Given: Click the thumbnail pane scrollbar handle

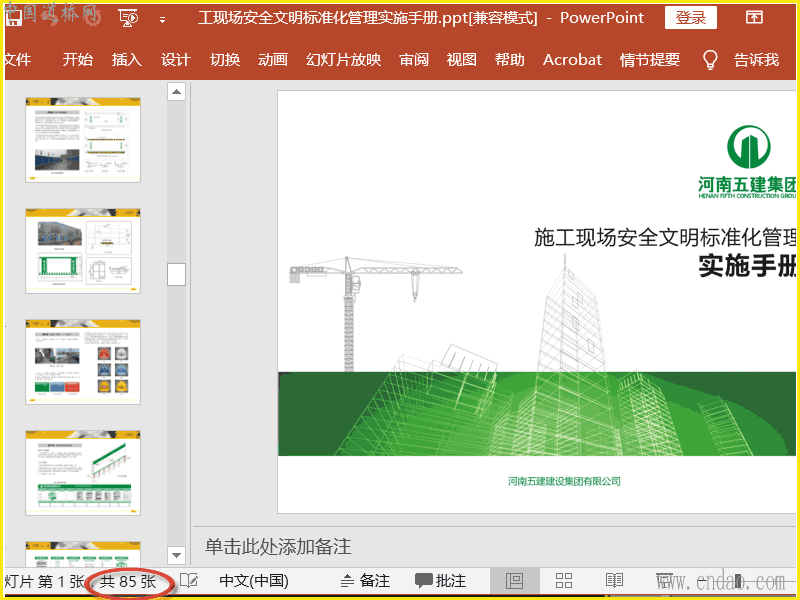Looking at the screenshot, I should pos(177,274).
